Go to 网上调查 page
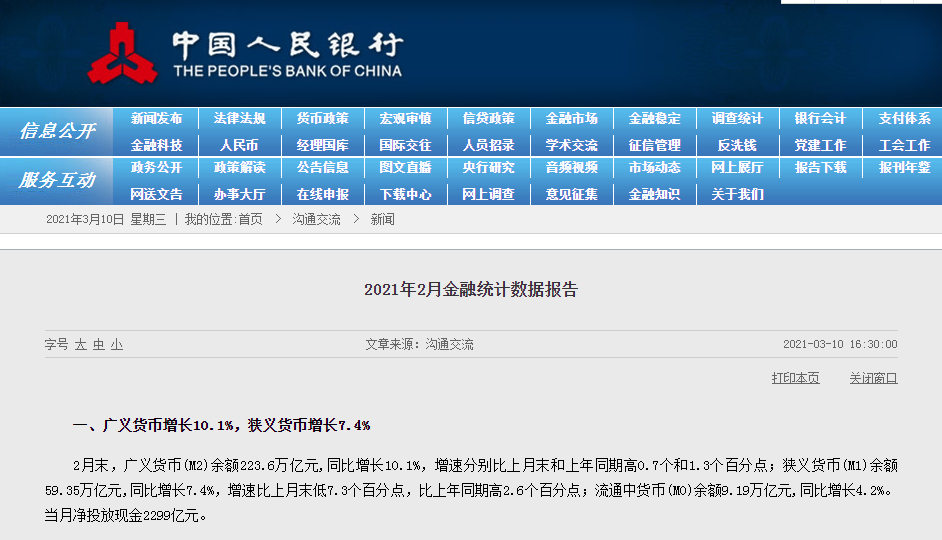Image resolution: width=942 pixels, height=540 pixels. click(488, 195)
